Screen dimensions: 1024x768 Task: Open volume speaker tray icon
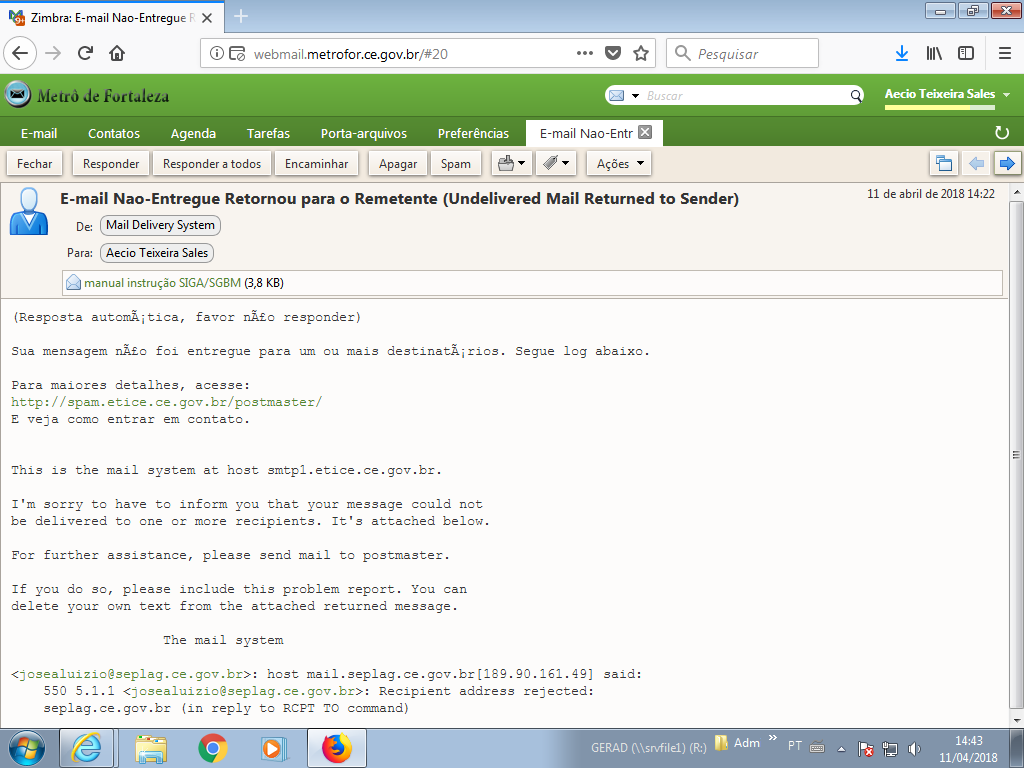pyautogui.click(x=914, y=749)
